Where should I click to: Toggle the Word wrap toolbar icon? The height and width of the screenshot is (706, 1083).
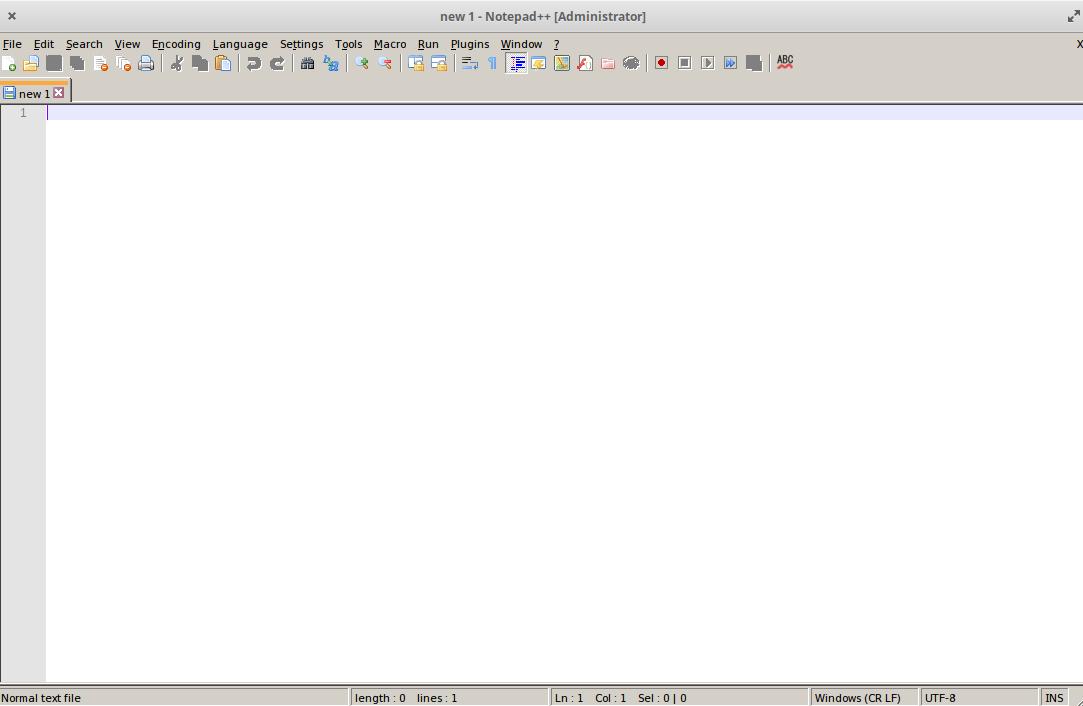click(x=470, y=64)
